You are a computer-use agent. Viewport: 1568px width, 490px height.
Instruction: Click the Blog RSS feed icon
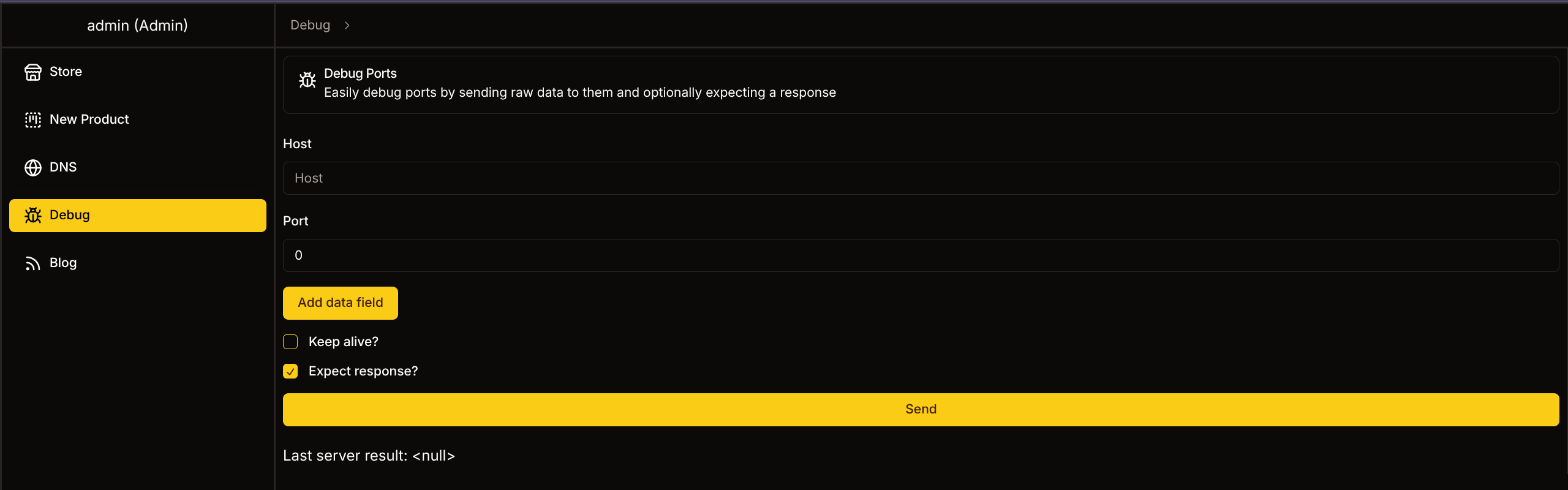tap(33, 263)
